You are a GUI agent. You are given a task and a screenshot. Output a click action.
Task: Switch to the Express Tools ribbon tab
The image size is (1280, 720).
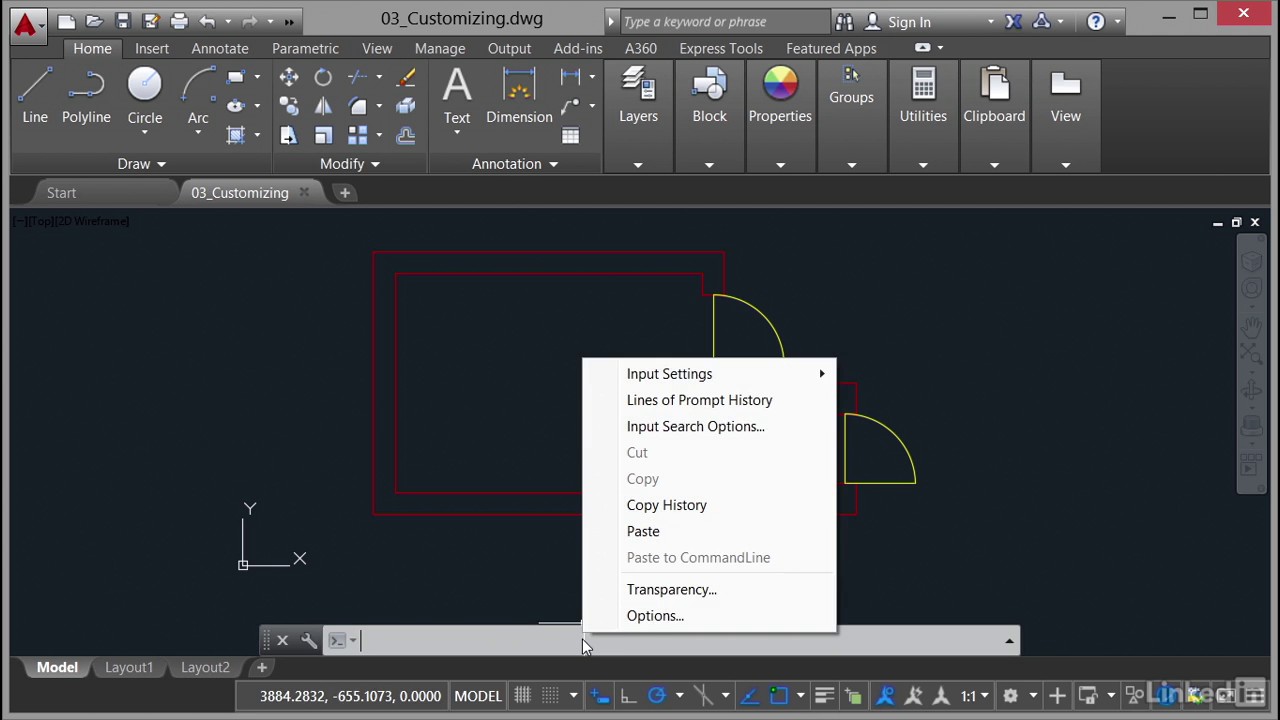[x=720, y=47]
